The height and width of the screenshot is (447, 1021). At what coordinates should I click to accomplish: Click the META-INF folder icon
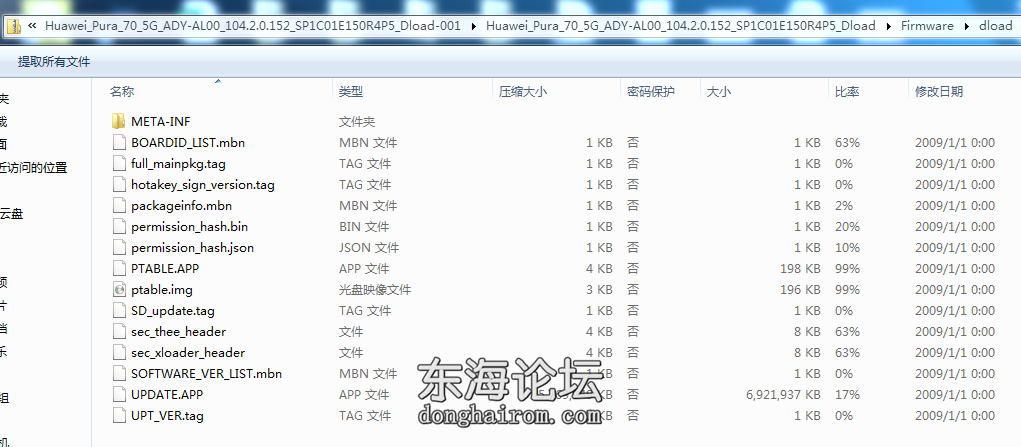pyautogui.click(x=118, y=121)
